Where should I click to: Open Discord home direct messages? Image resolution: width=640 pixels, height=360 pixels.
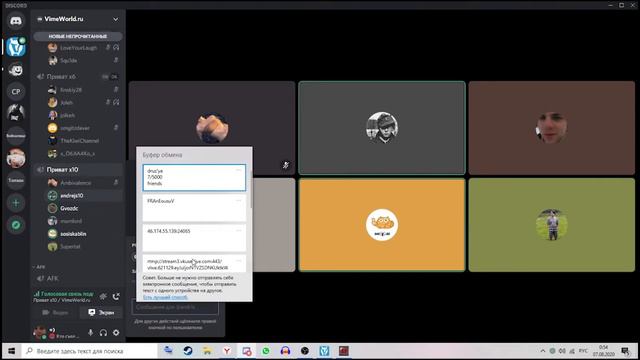[x=16, y=21]
